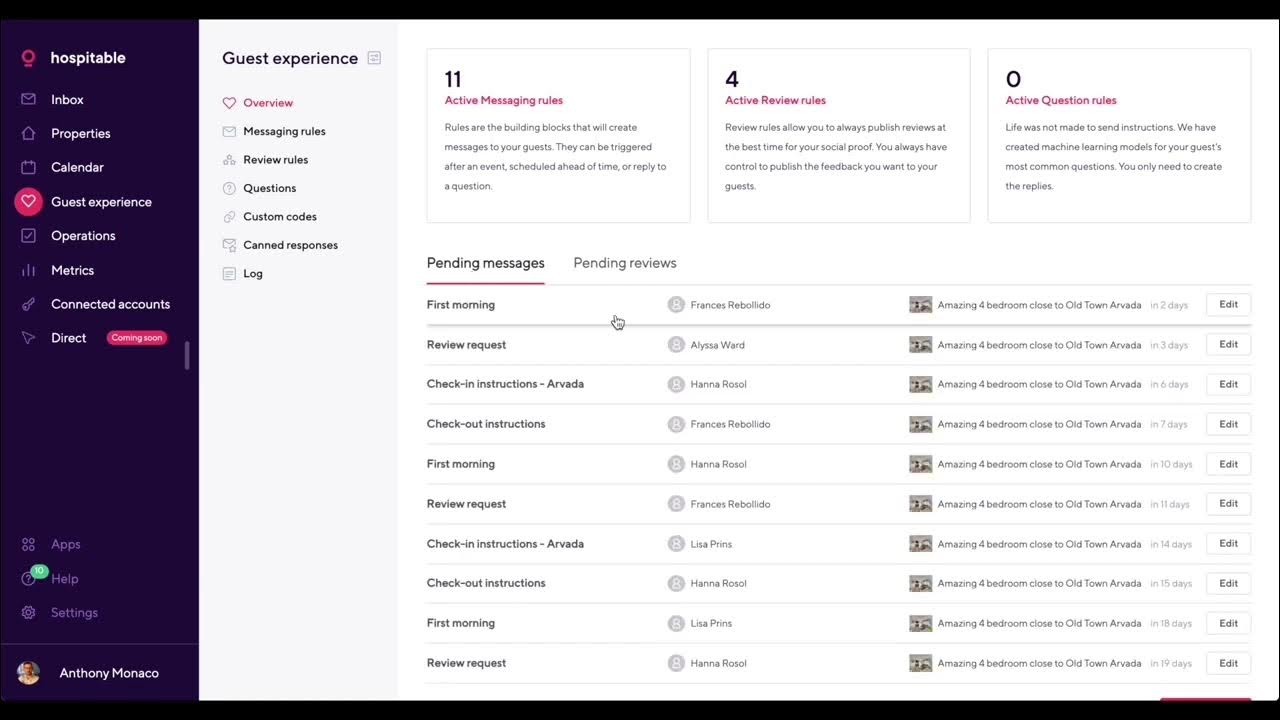Image resolution: width=1280 pixels, height=720 pixels.
Task: Open the Metrics bar chart icon
Action: coord(29,271)
